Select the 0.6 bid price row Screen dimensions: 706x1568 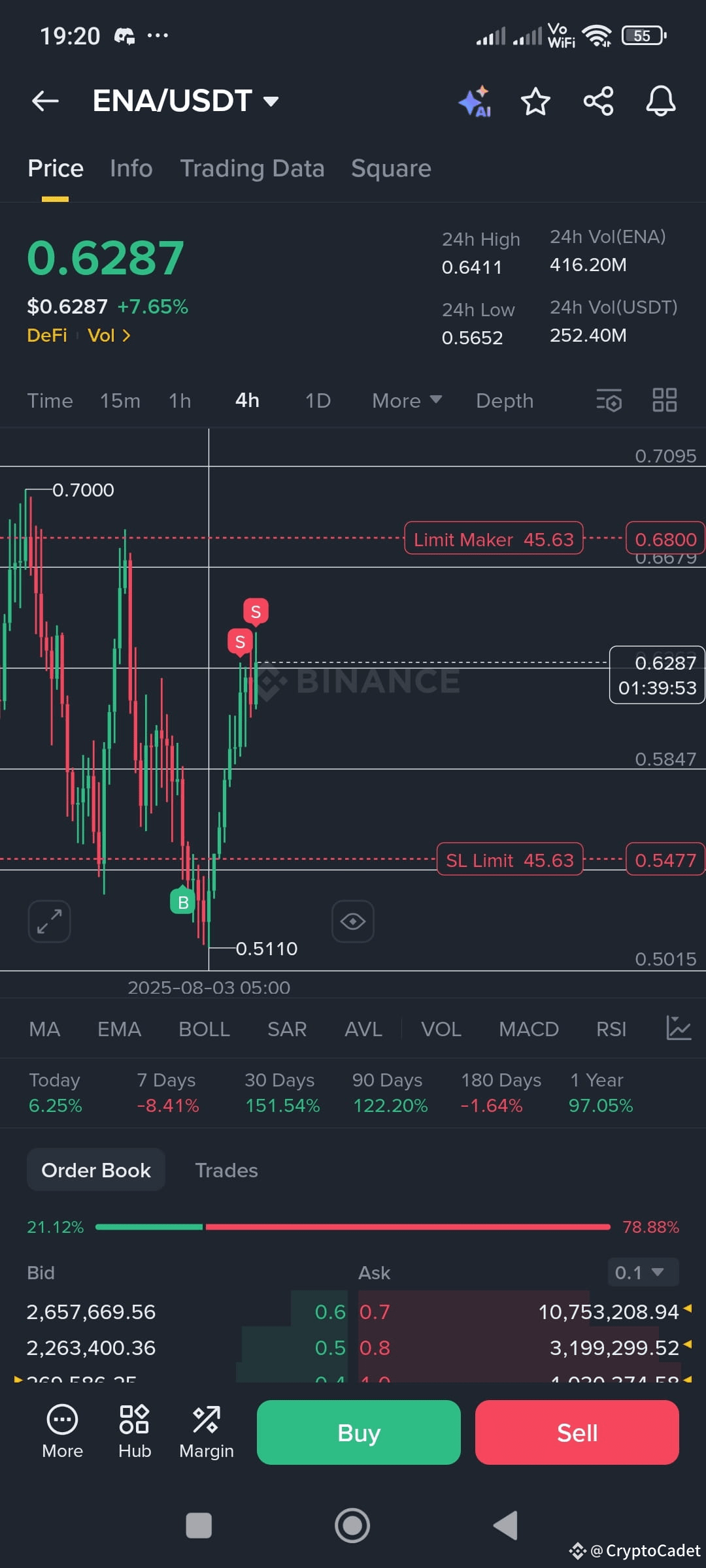click(186, 1311)
